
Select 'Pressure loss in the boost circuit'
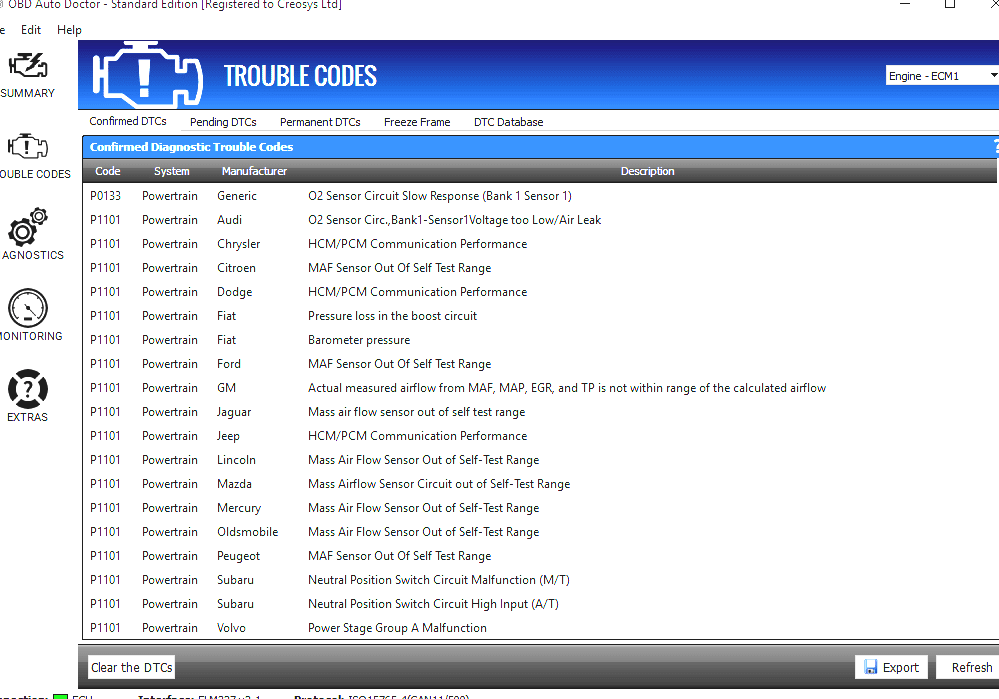tap(392, 316)
